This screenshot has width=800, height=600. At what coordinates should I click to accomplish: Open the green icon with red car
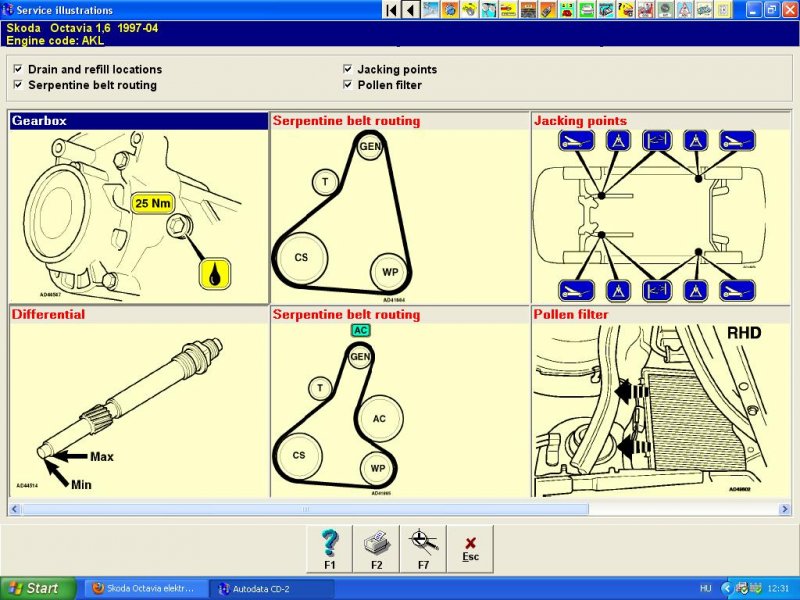567,10
